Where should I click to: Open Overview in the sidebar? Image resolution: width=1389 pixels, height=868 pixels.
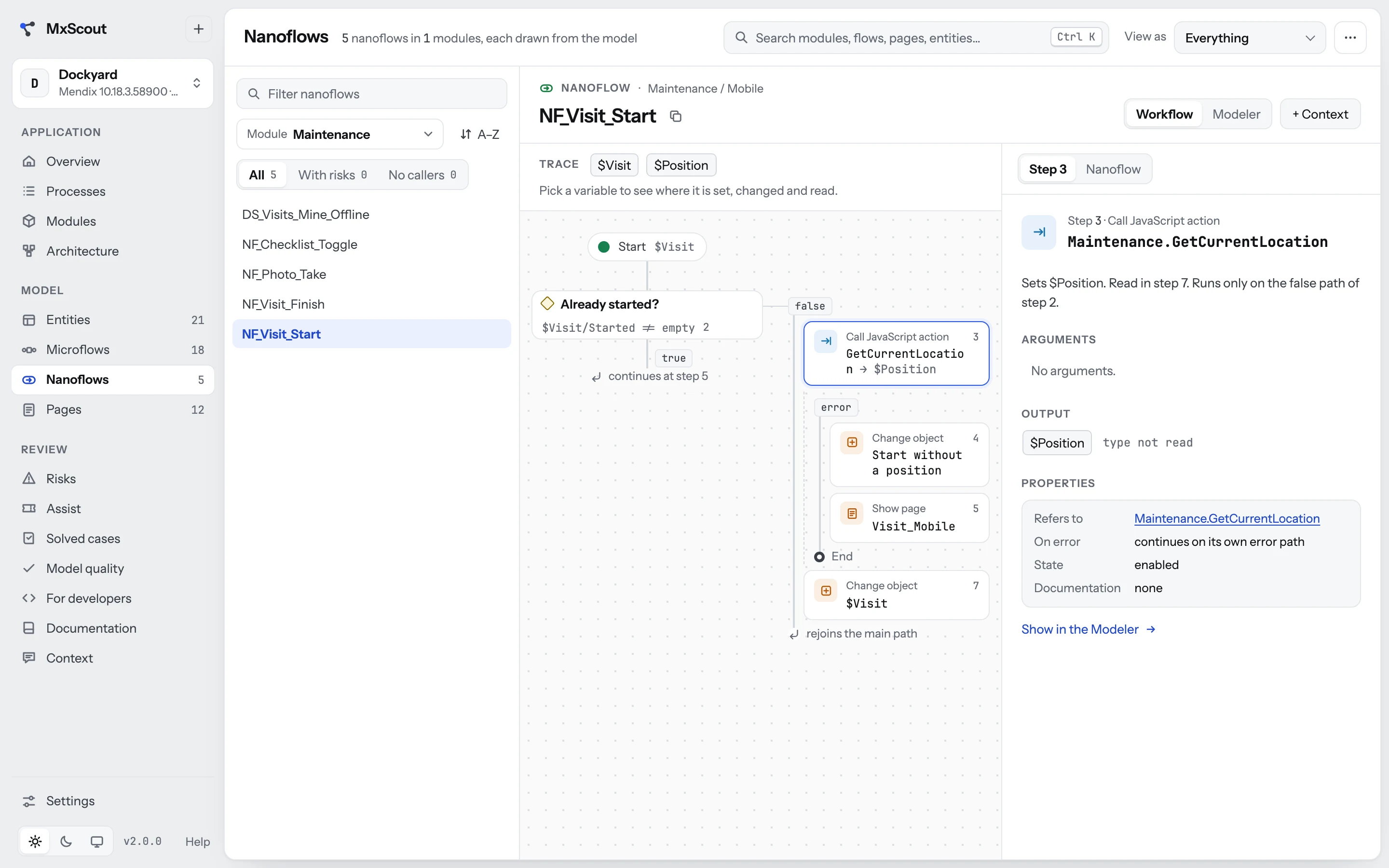point(112,162)
